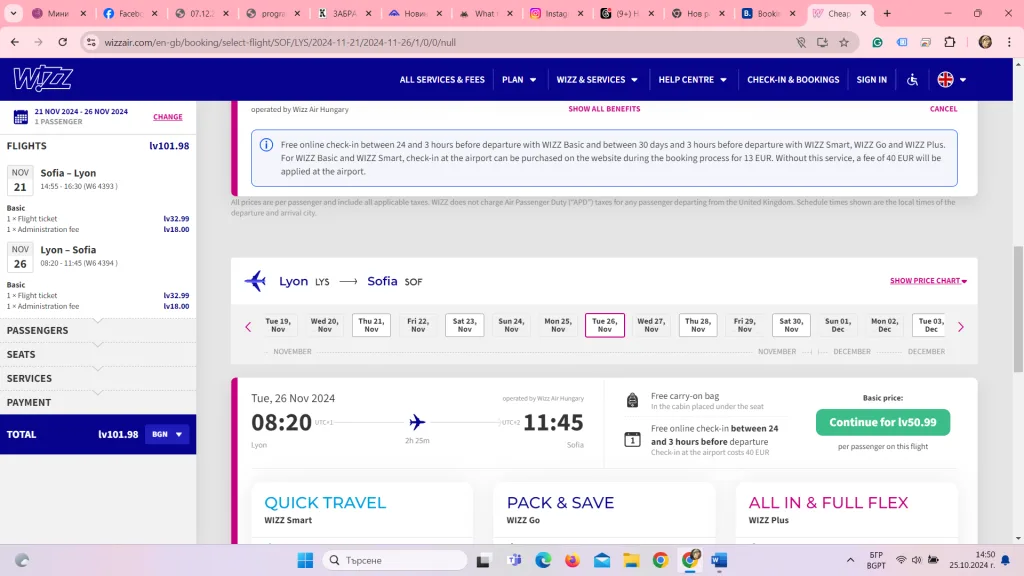Select Thu 21, Nov date
1024x576 pixels.
click(372, 325)
